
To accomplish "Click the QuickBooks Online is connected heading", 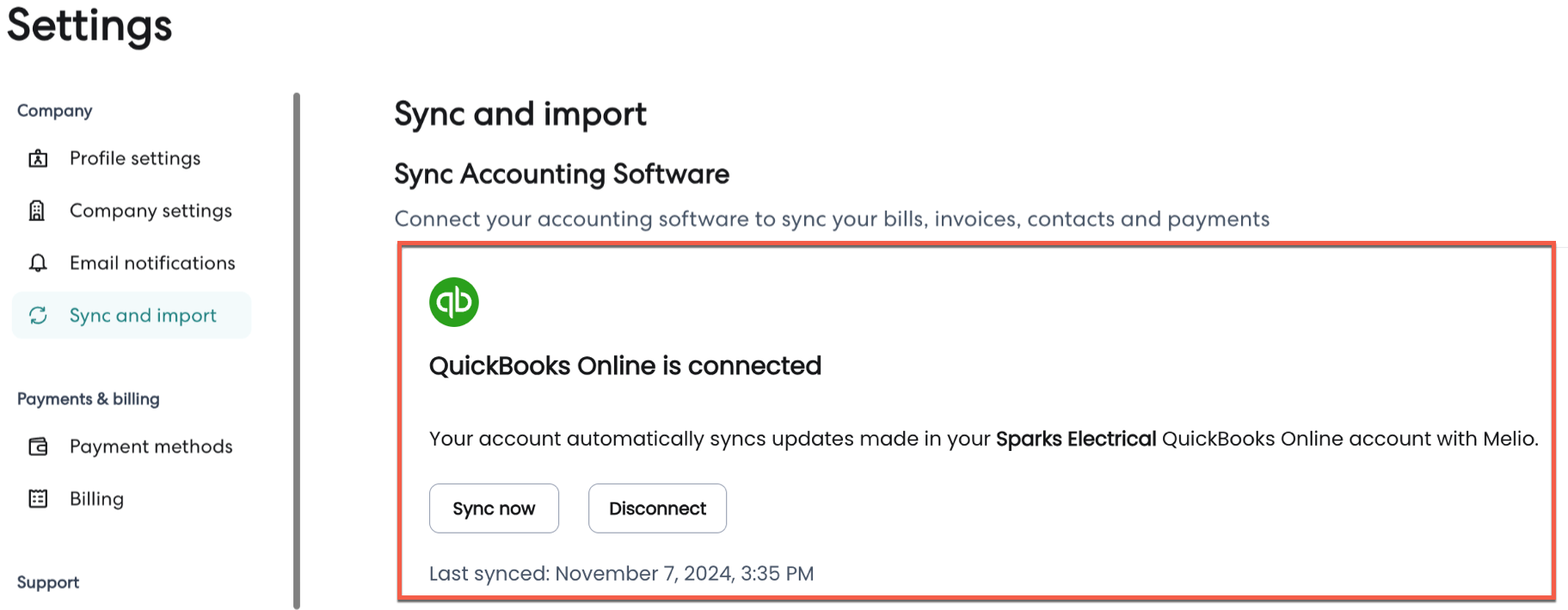I will [x=624, y=366].
